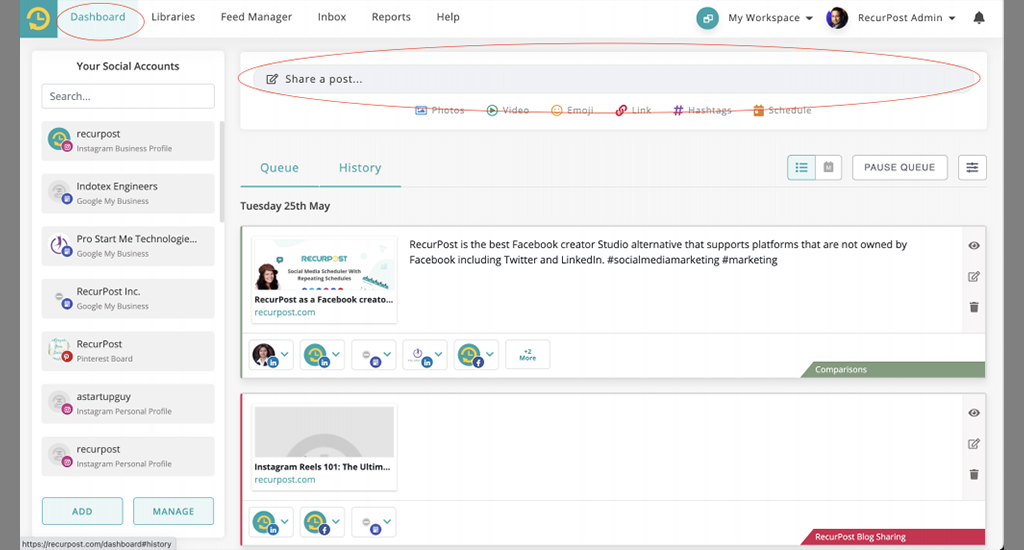Click the RecurPost clock logo

pos(38,18)
